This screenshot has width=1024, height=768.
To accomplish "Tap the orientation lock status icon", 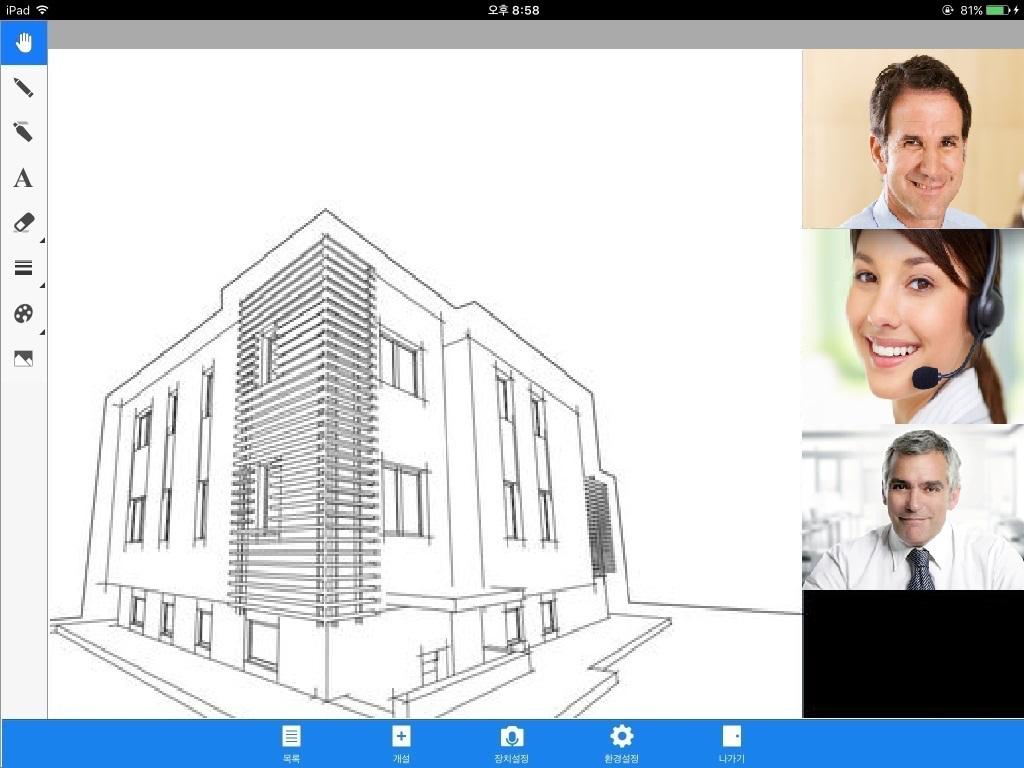I will 948,10.
